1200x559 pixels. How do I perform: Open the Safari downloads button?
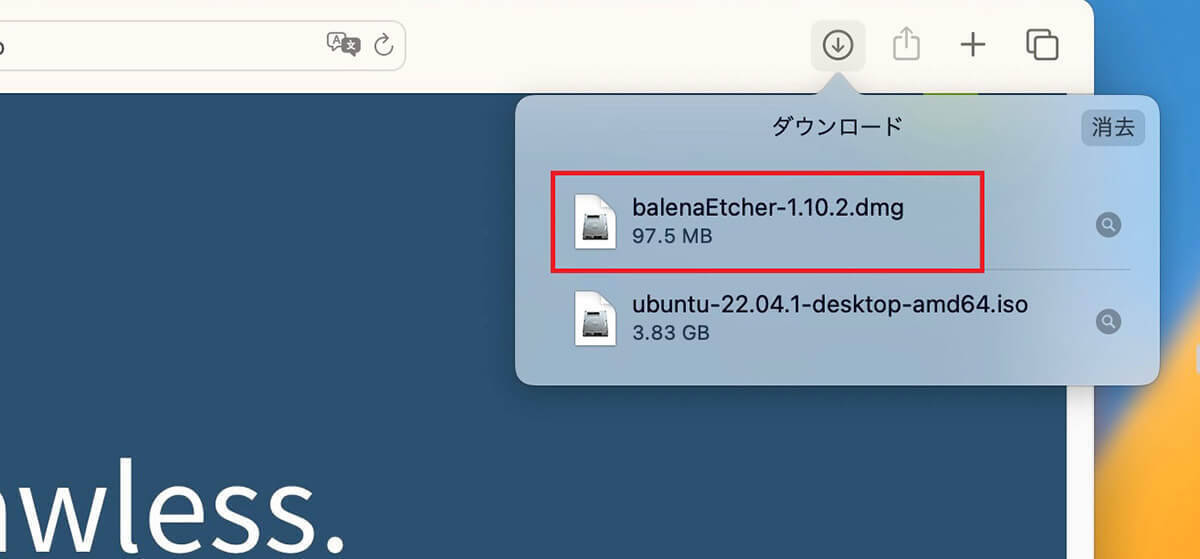(x=838, y=44)
